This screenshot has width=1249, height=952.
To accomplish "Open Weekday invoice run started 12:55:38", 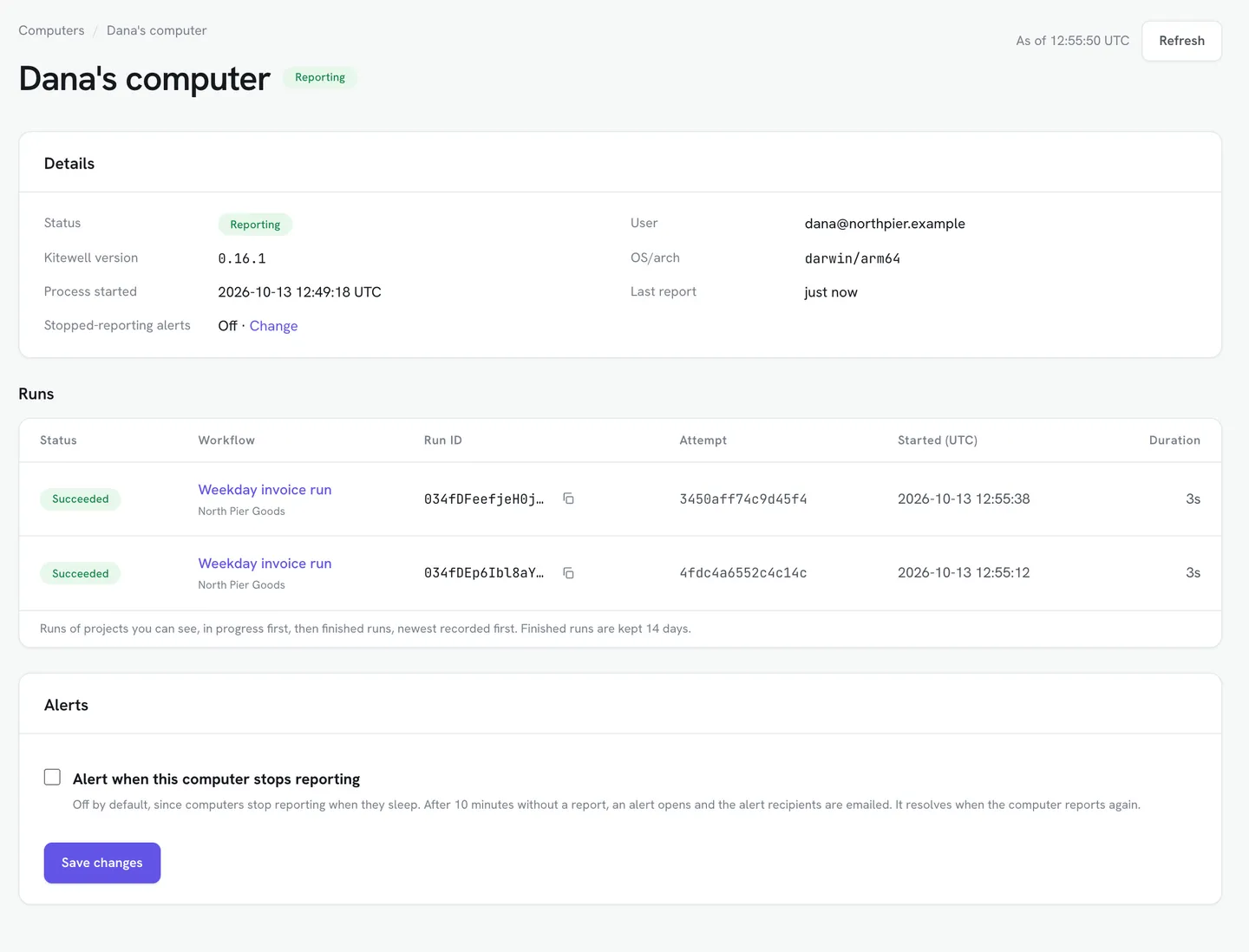I will point(265,490).
